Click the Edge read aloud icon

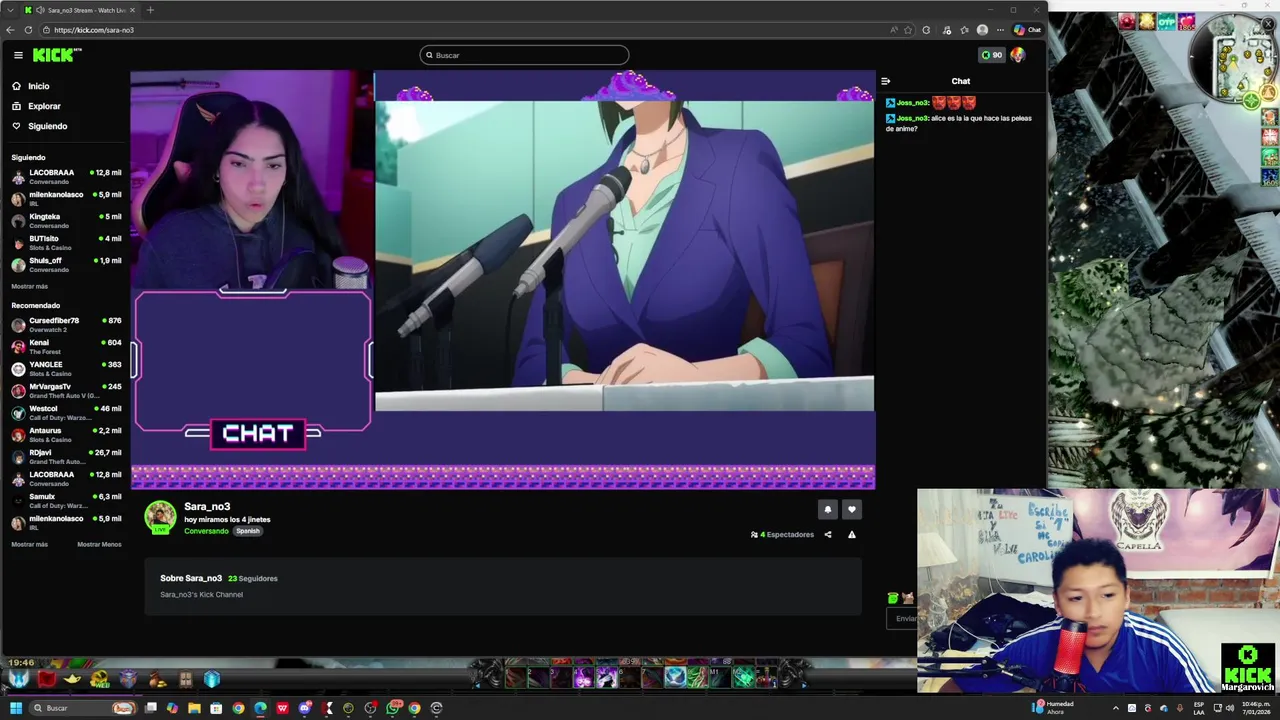[893, 30]
